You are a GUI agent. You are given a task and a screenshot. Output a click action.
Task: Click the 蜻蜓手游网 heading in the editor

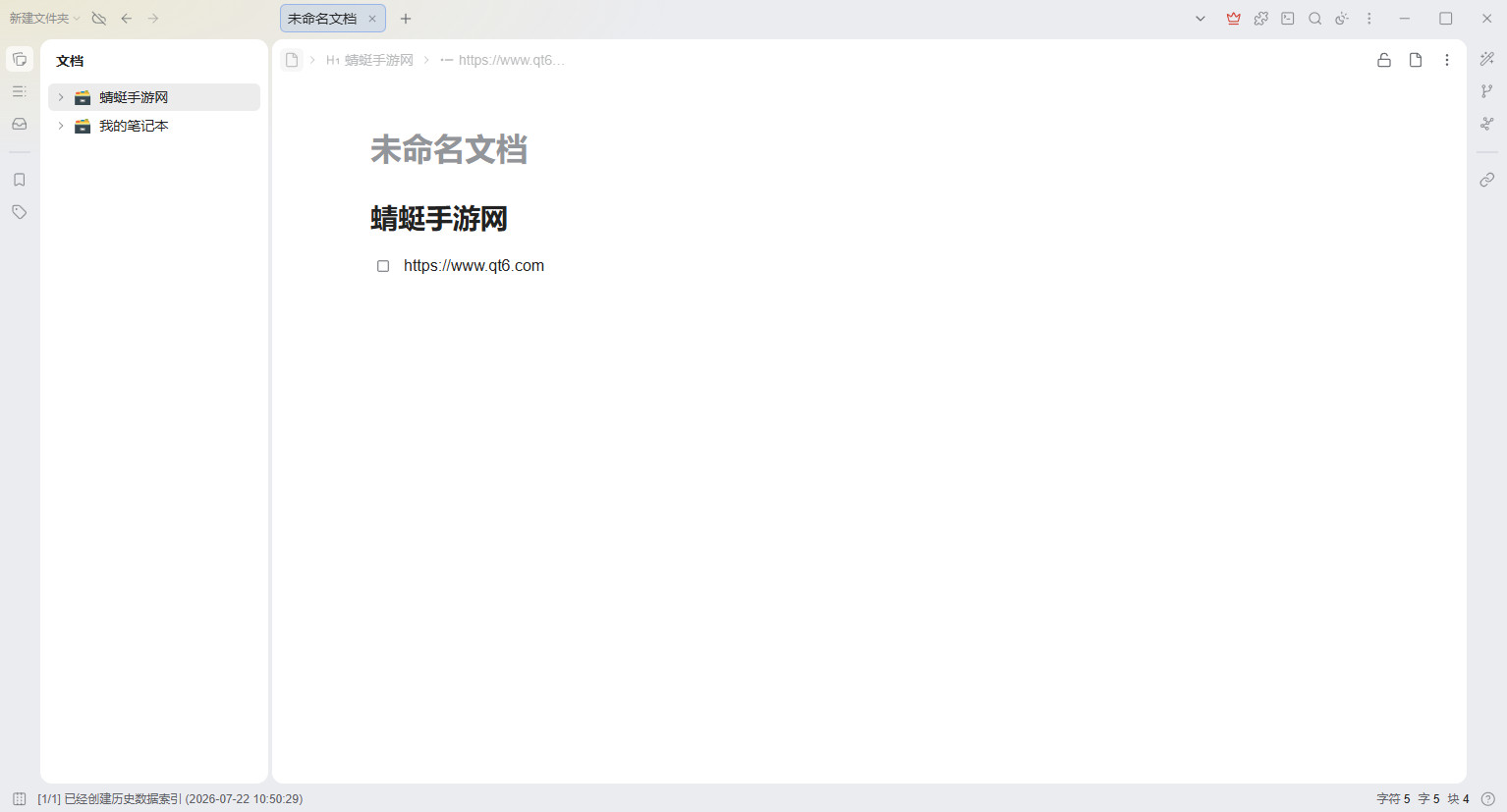click(439, 218)
